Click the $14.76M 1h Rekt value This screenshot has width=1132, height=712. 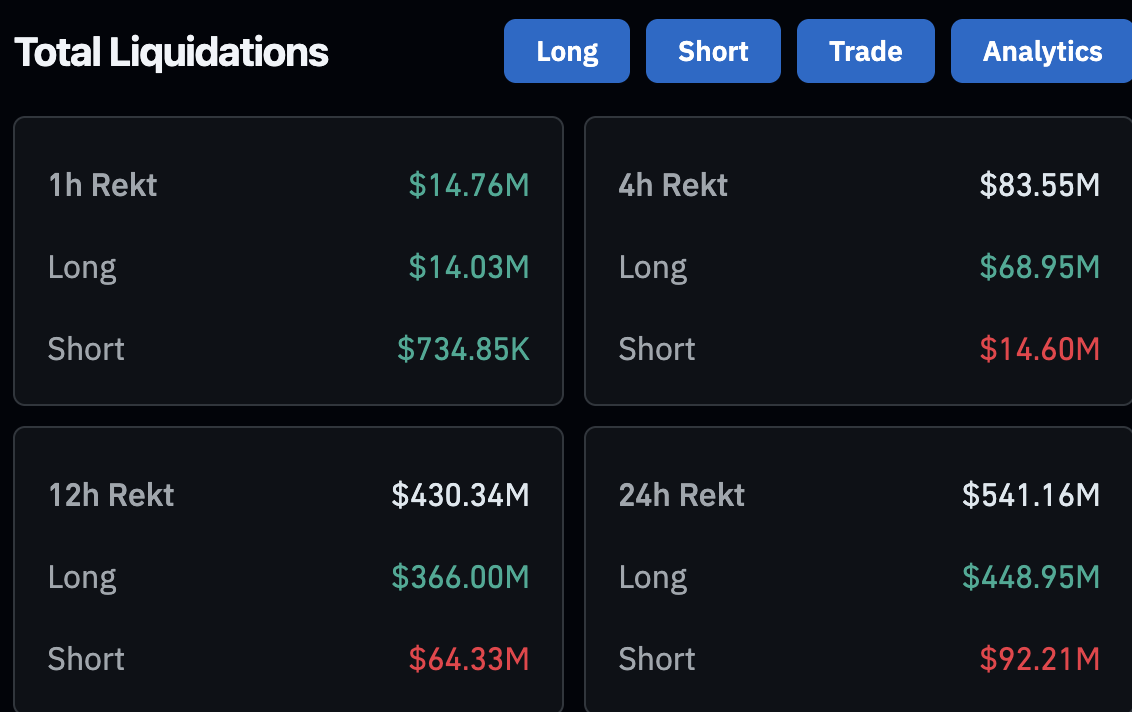click(x=470, y=185)
